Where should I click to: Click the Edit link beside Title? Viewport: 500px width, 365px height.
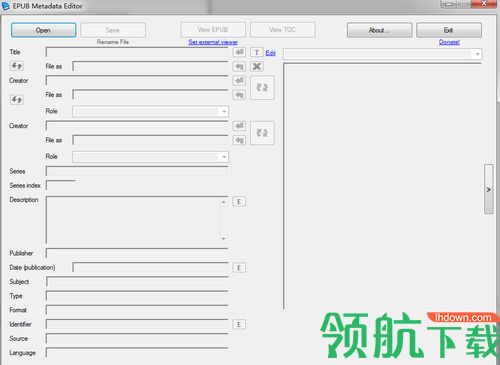[270, 53]
